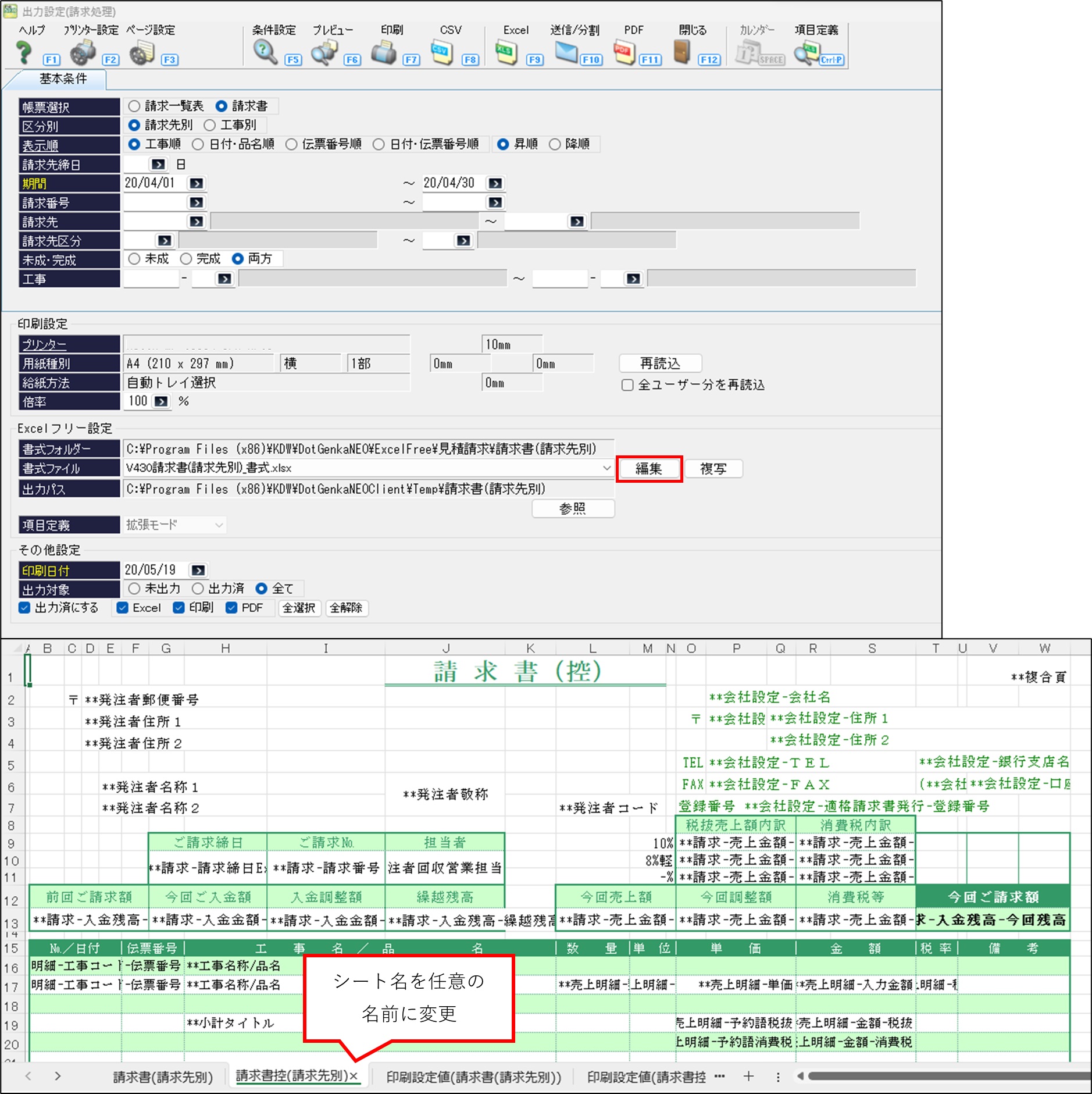
Task: Click the Help question mark icon
Action: (24, 54)
